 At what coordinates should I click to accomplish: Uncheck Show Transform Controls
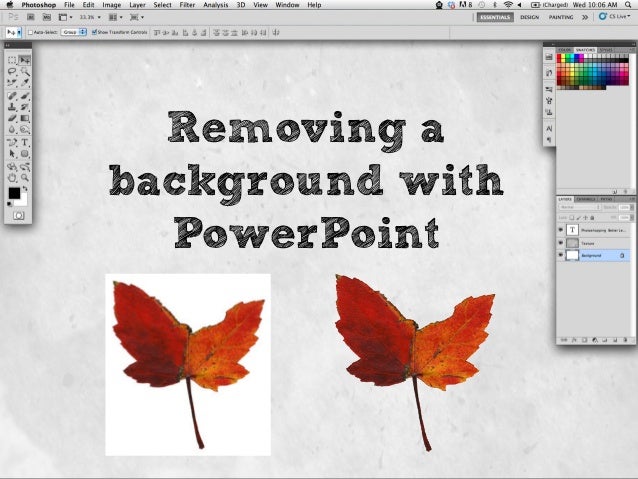tap(94, 32)
